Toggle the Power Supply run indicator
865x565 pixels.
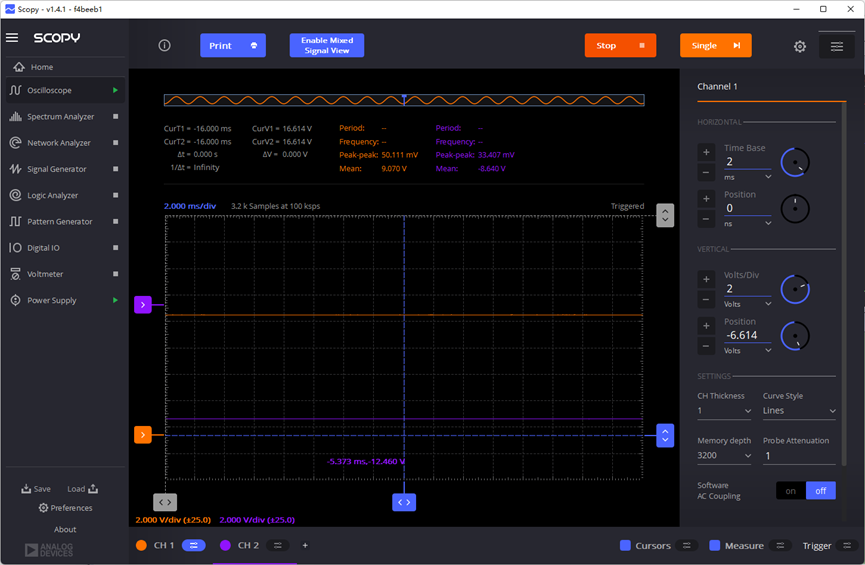115,300
